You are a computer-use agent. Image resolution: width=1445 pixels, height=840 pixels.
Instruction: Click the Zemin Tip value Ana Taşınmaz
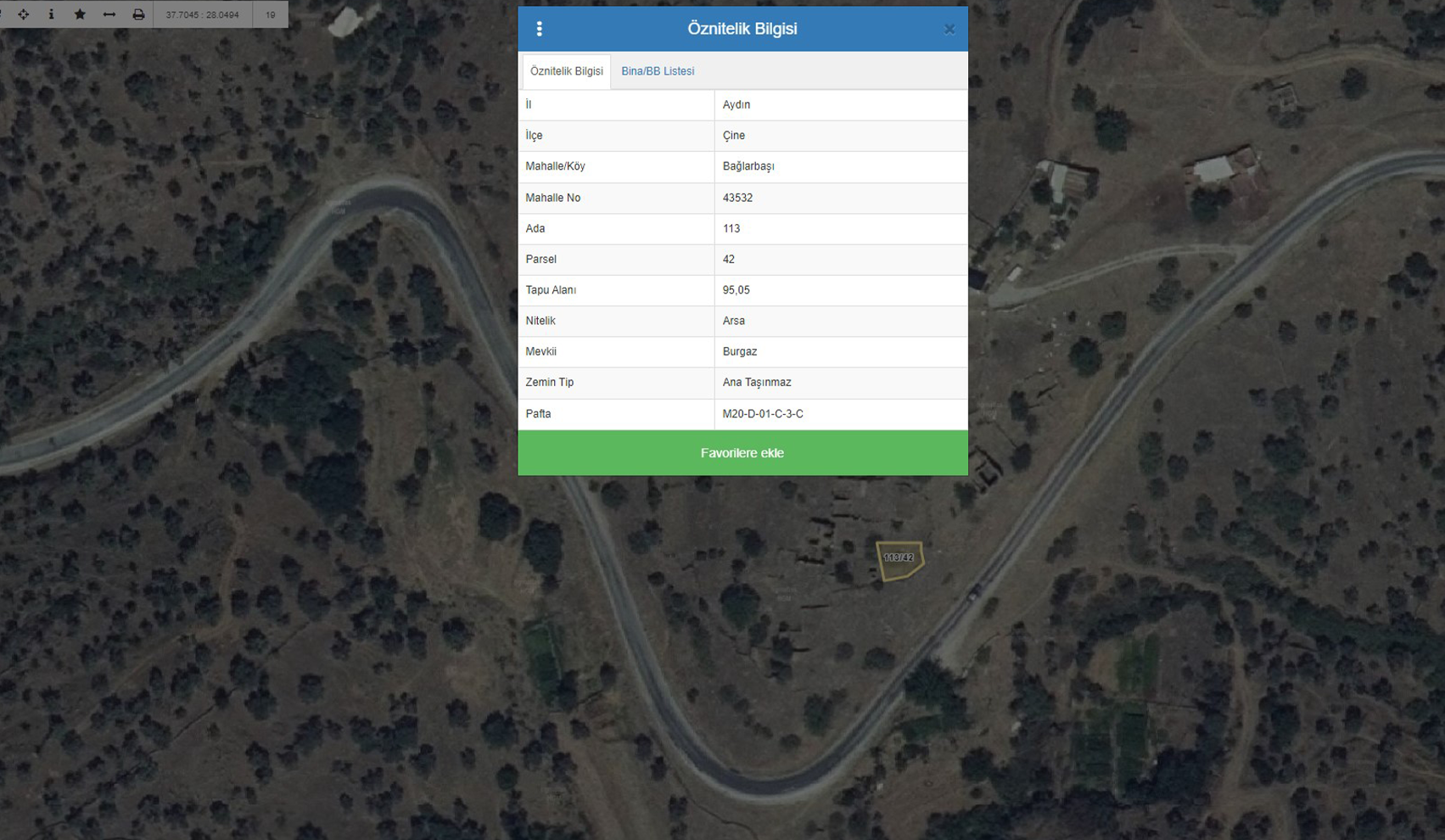pyautogui.click(x=756, y=383)
